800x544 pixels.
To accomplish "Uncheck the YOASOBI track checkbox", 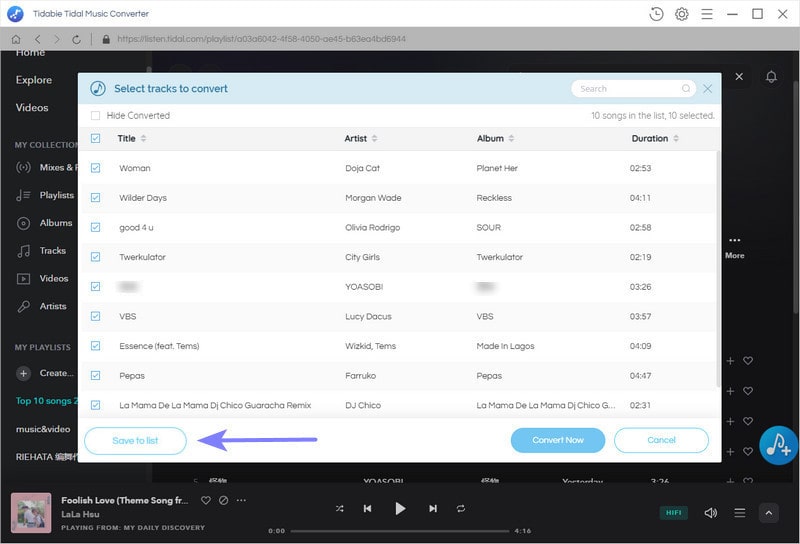I will 95,286.
